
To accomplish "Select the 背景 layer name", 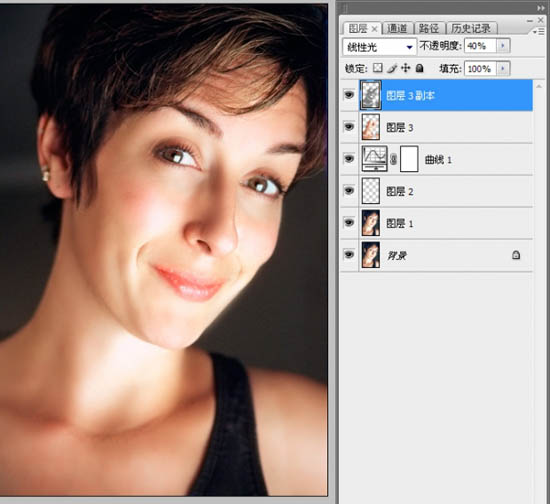I will (397, 255).
